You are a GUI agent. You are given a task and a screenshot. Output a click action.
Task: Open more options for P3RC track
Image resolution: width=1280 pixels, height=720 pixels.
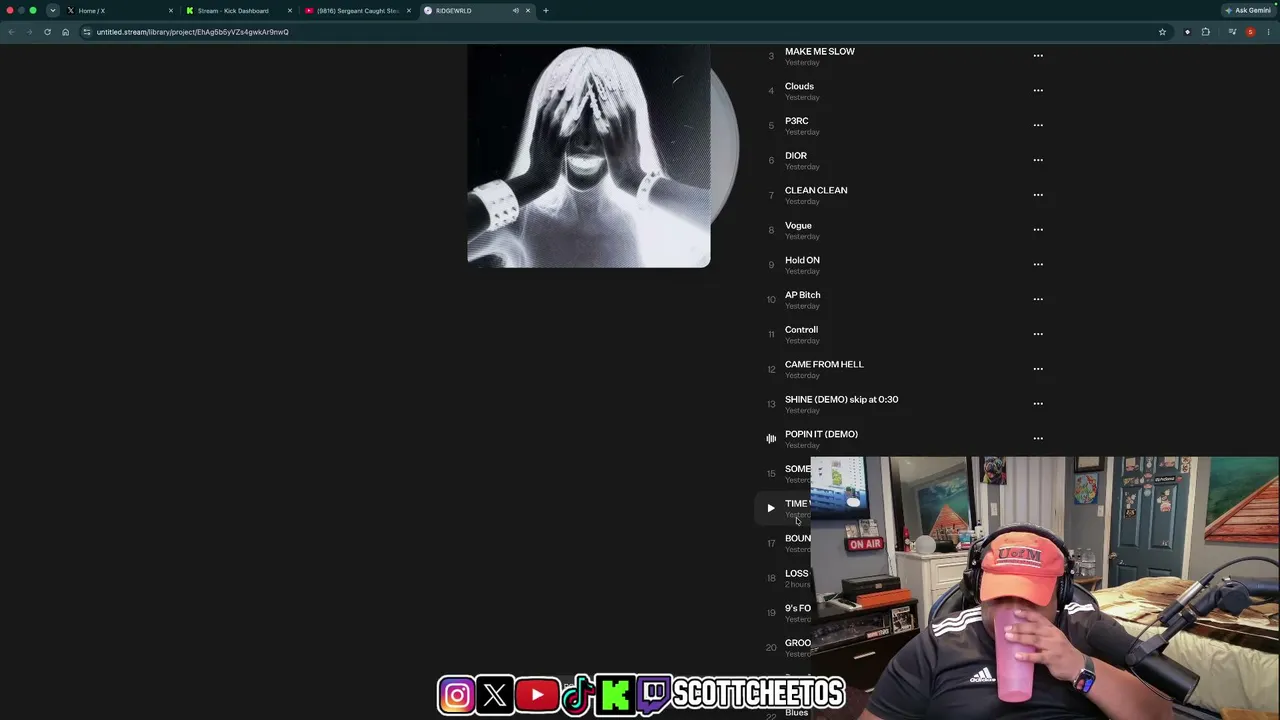(1038, 125)
